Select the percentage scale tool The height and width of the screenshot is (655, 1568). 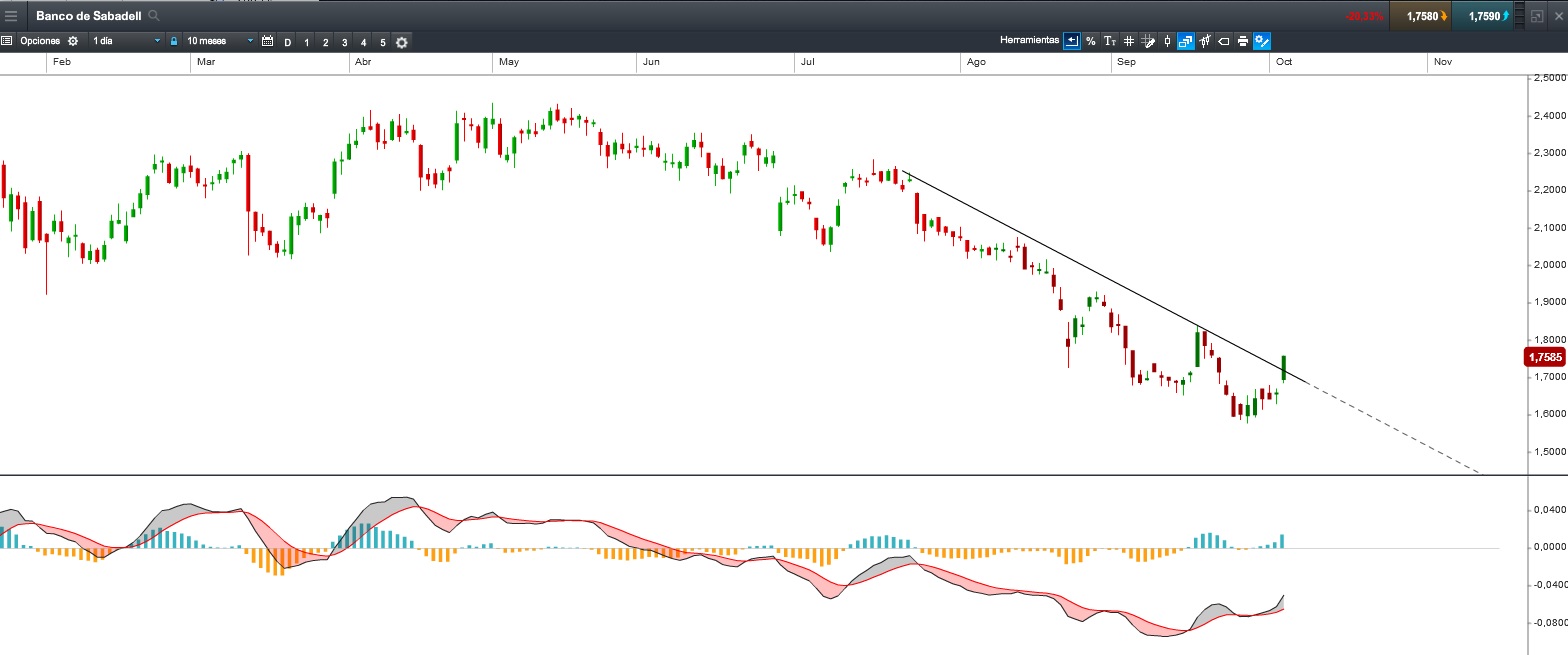click(1091, 41)
